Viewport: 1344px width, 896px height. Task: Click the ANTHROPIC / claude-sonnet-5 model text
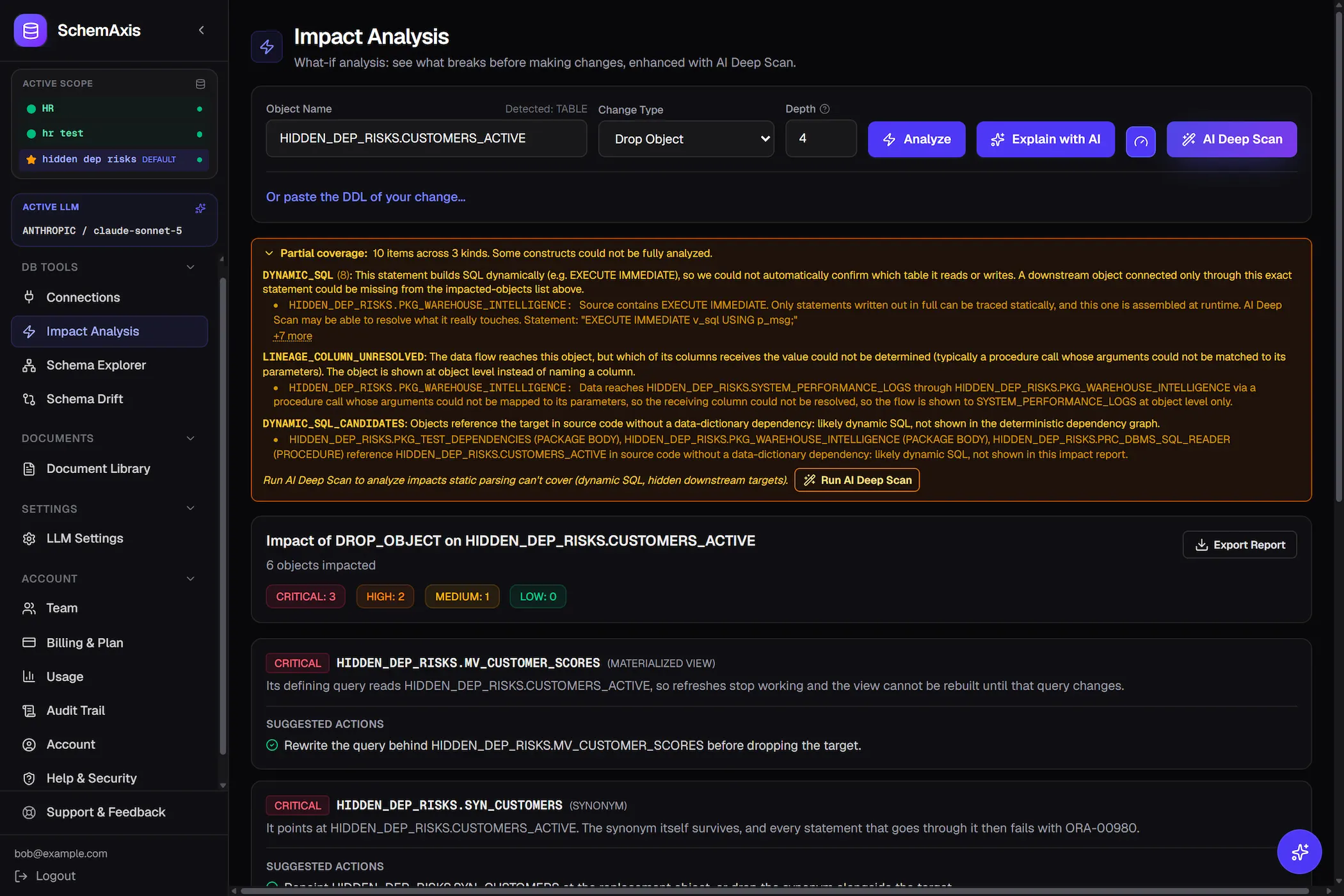[102, 231]
